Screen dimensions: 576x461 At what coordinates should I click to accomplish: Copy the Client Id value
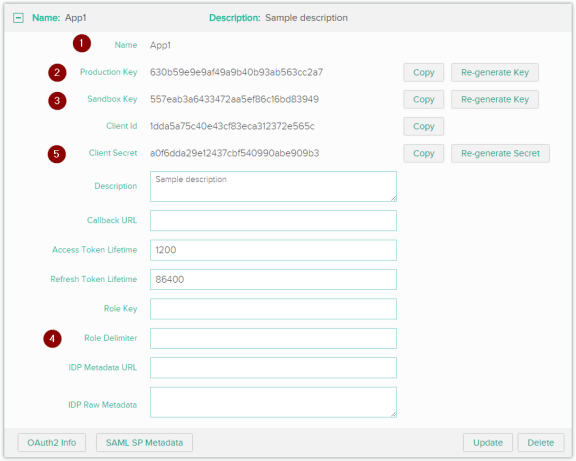click(424, 126)
